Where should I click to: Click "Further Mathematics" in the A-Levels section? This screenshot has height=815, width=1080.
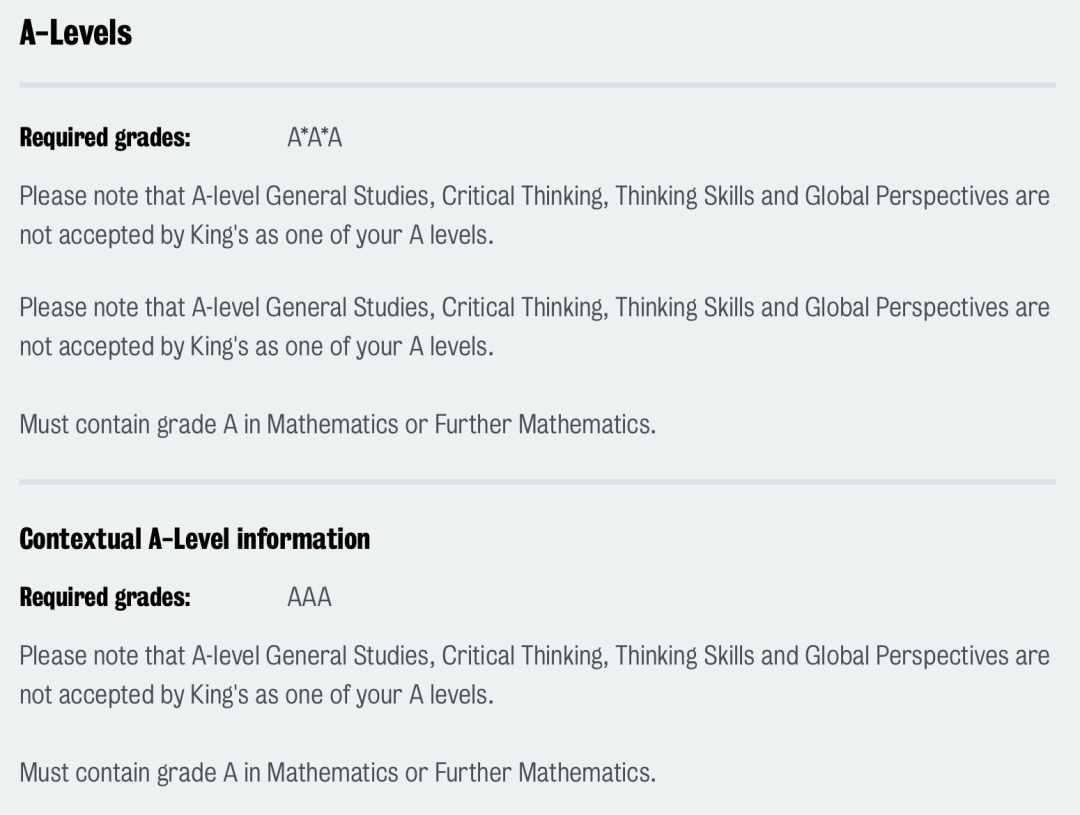click(x=543, y=424)
